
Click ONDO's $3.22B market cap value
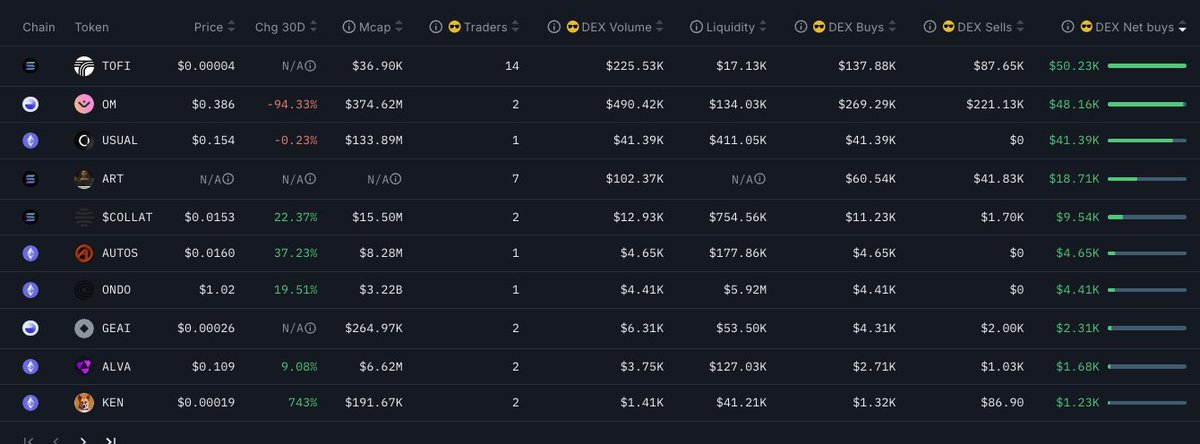tap(380, 290)
